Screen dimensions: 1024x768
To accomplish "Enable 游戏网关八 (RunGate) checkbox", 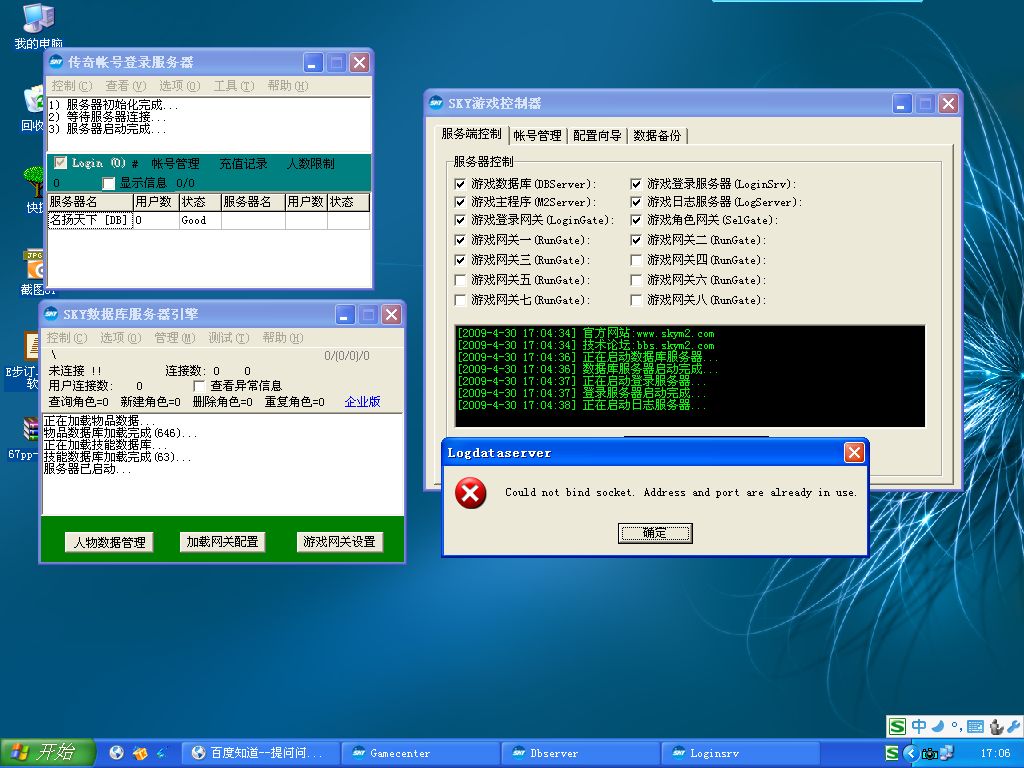I will 636,300.
